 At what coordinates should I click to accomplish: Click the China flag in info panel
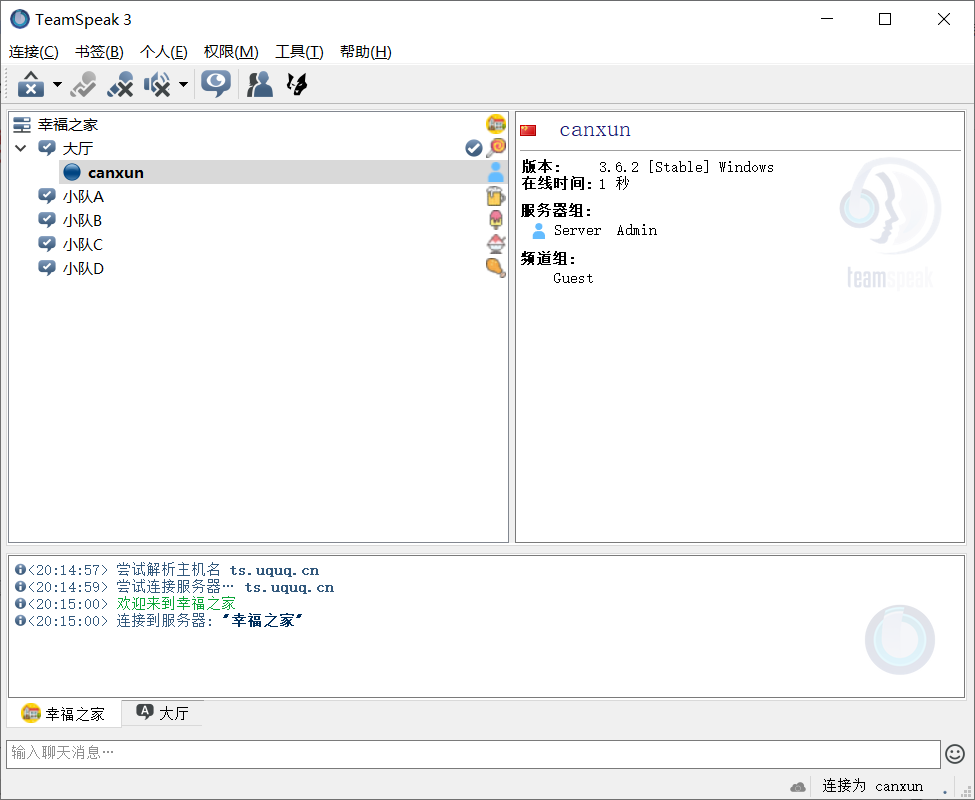click(528, 130)
